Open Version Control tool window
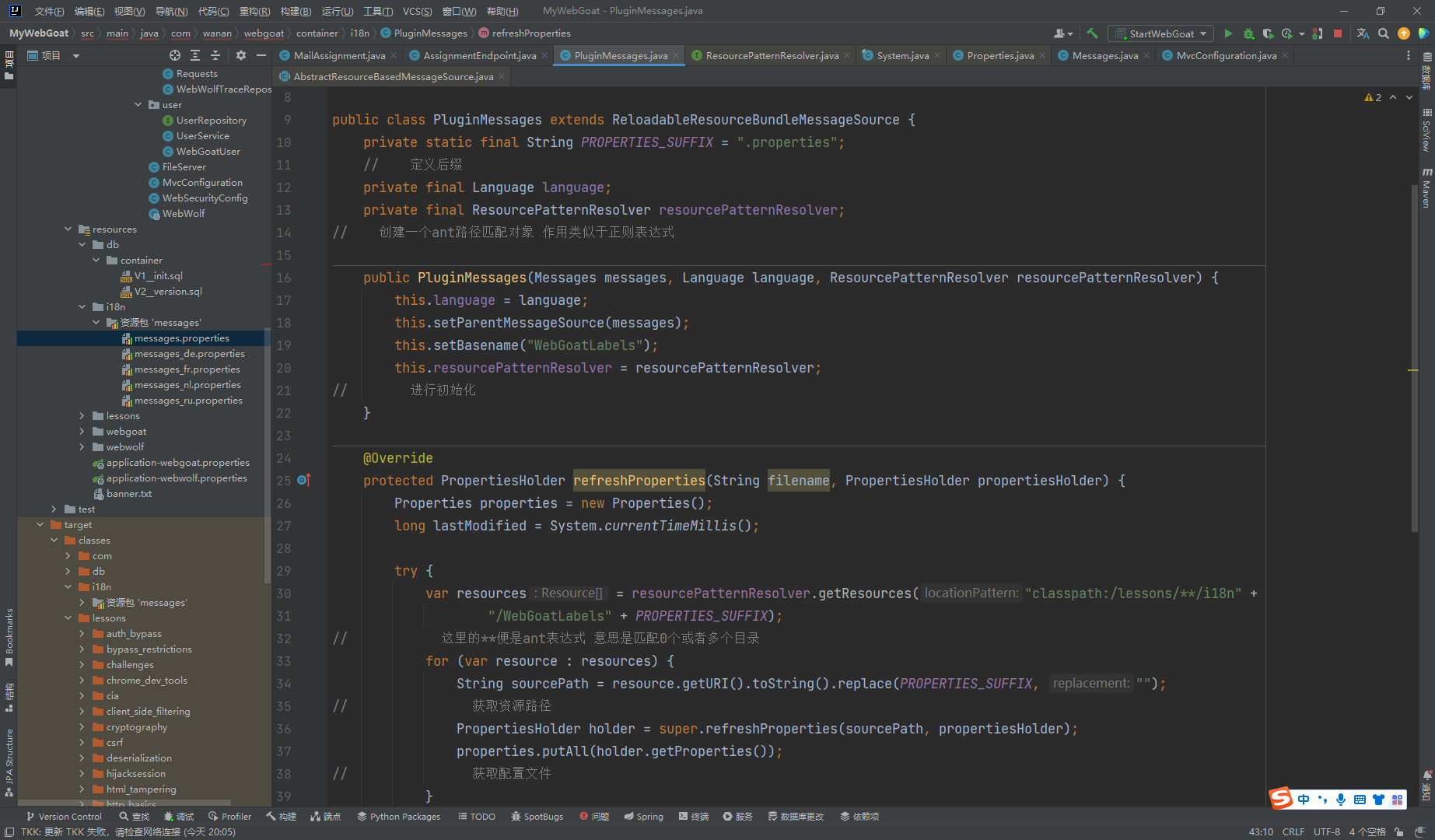 coord(64,817)
